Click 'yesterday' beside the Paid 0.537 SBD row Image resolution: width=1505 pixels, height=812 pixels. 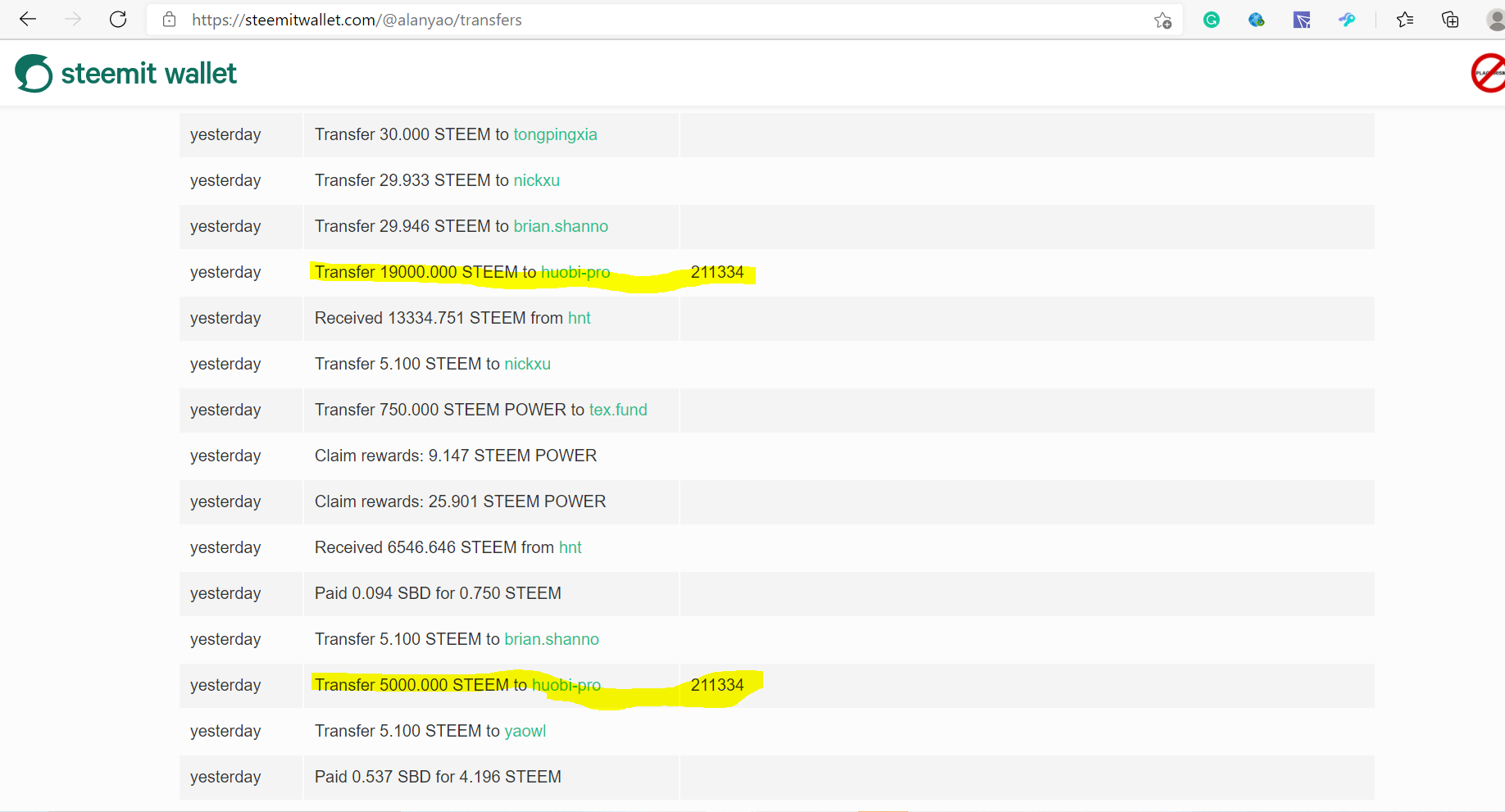pos(225,777)
